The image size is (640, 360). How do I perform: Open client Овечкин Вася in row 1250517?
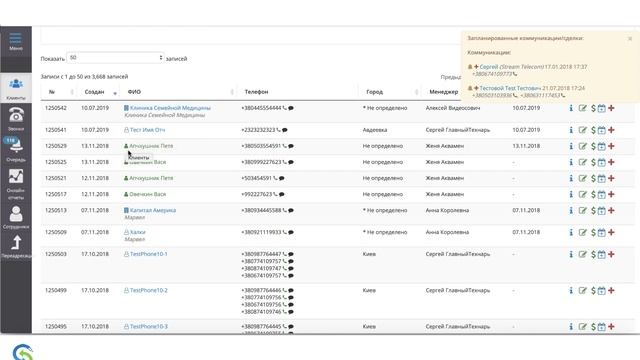tap(147, 194)
